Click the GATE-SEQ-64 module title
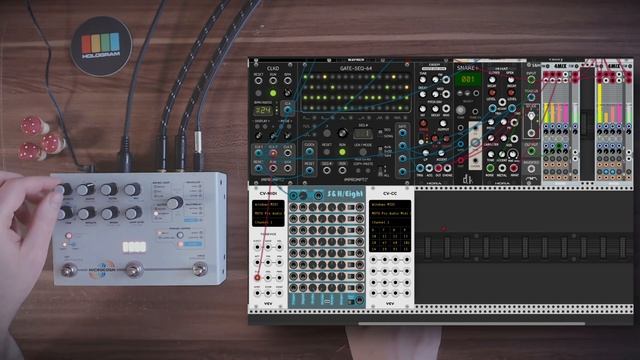The image size is (640, 360). (356, 68)
